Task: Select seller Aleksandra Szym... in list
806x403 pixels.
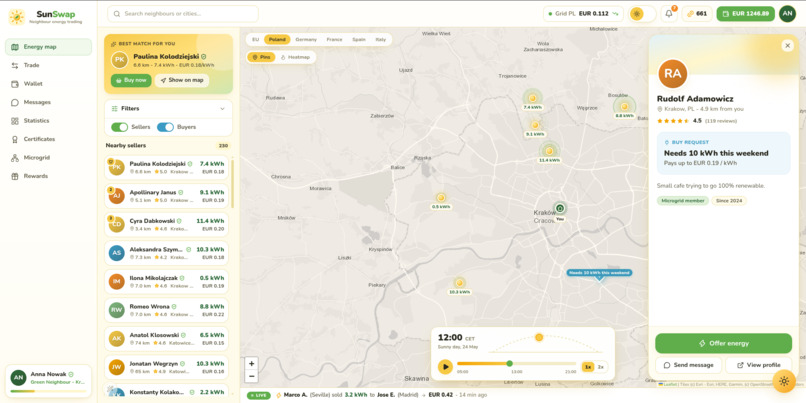Action: click(167, 253)
